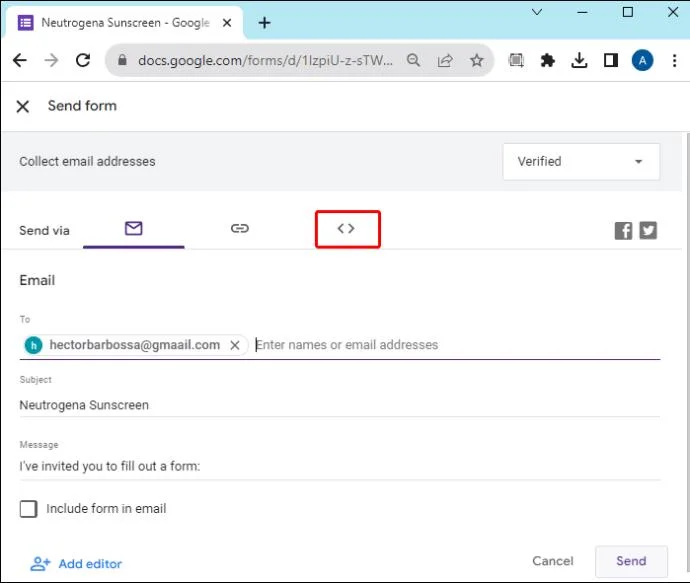
Task: View site info lock icon
Action: [x=122, y=59]
